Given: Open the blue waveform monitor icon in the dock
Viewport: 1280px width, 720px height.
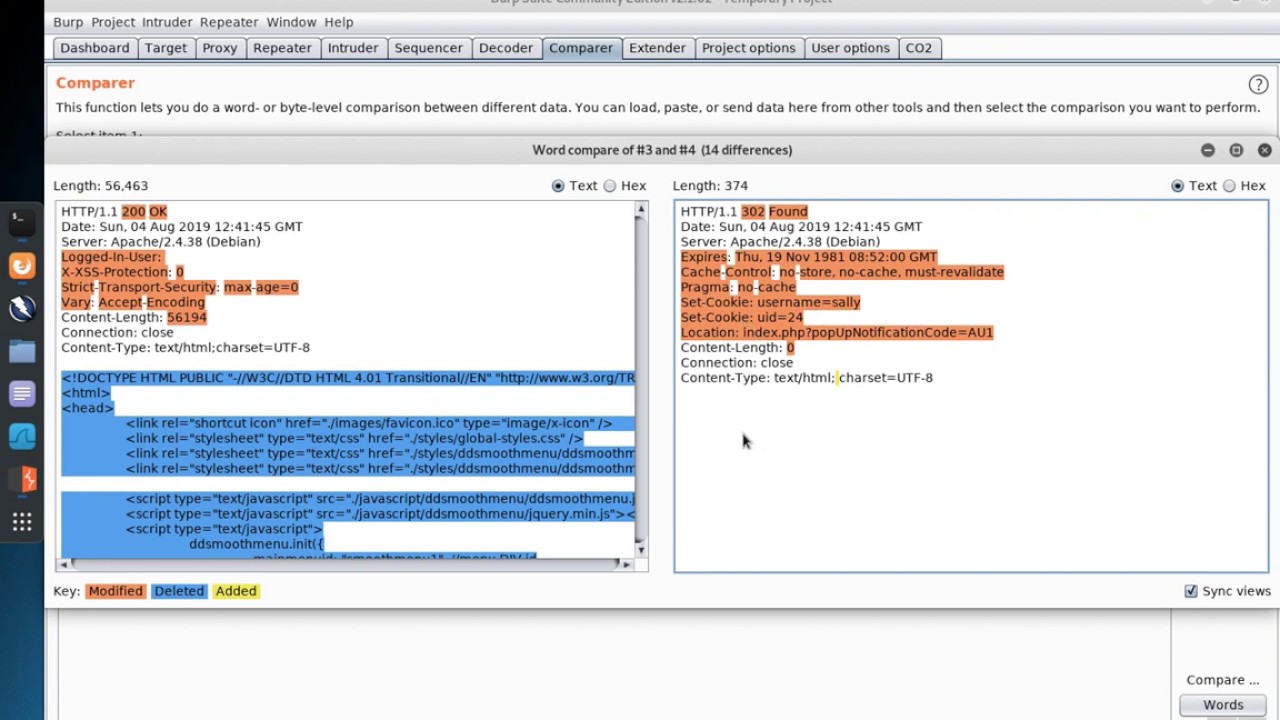Looking at the screenshot, I should point(22,437).
